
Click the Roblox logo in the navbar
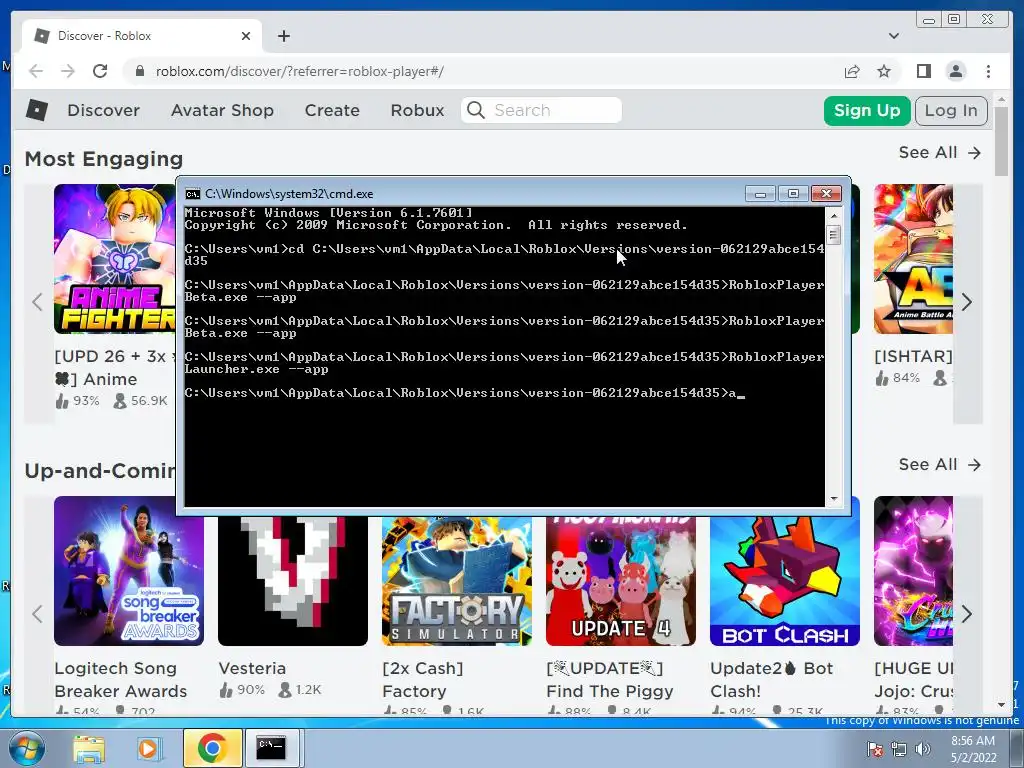pos(37,110)
